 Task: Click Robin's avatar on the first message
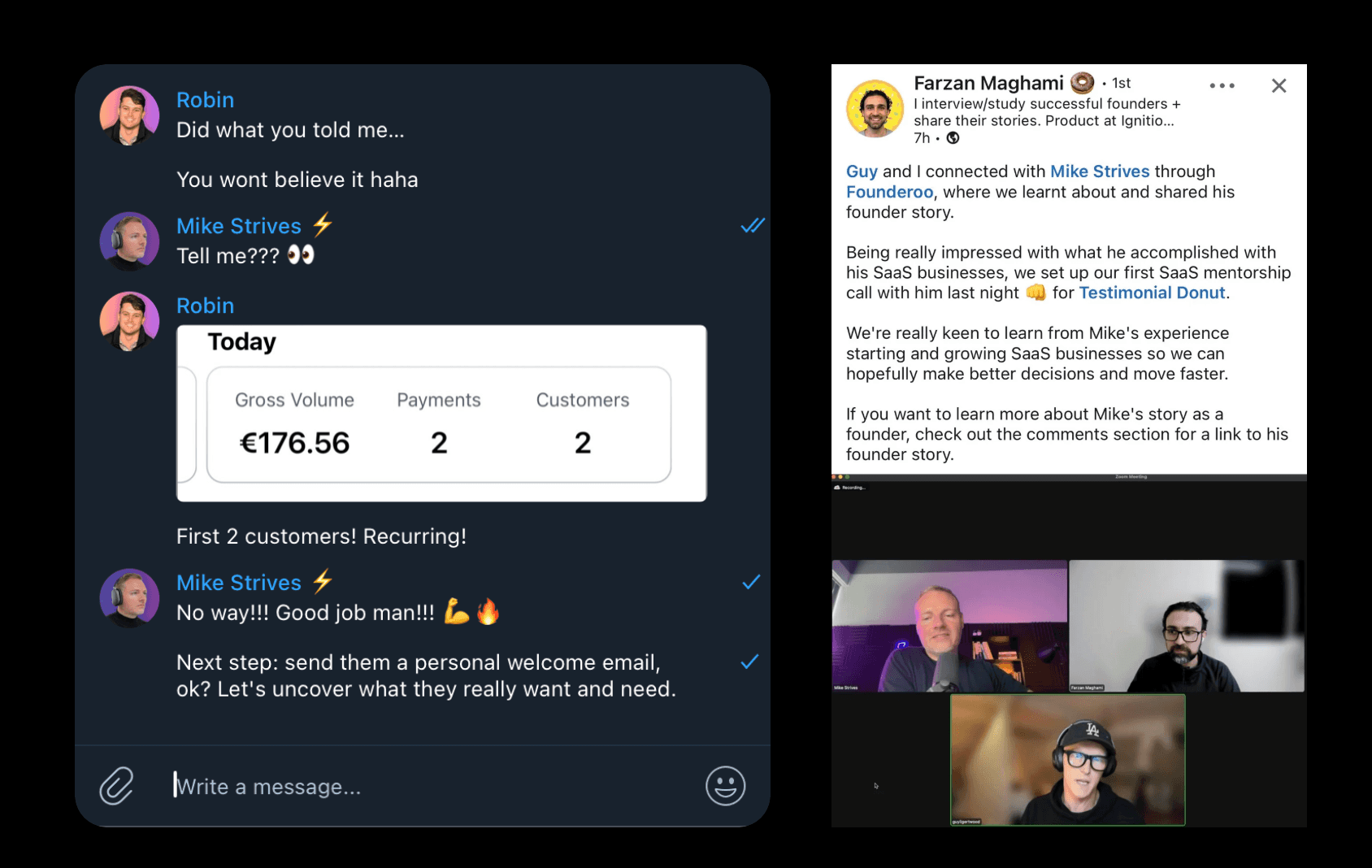(129, 115)
